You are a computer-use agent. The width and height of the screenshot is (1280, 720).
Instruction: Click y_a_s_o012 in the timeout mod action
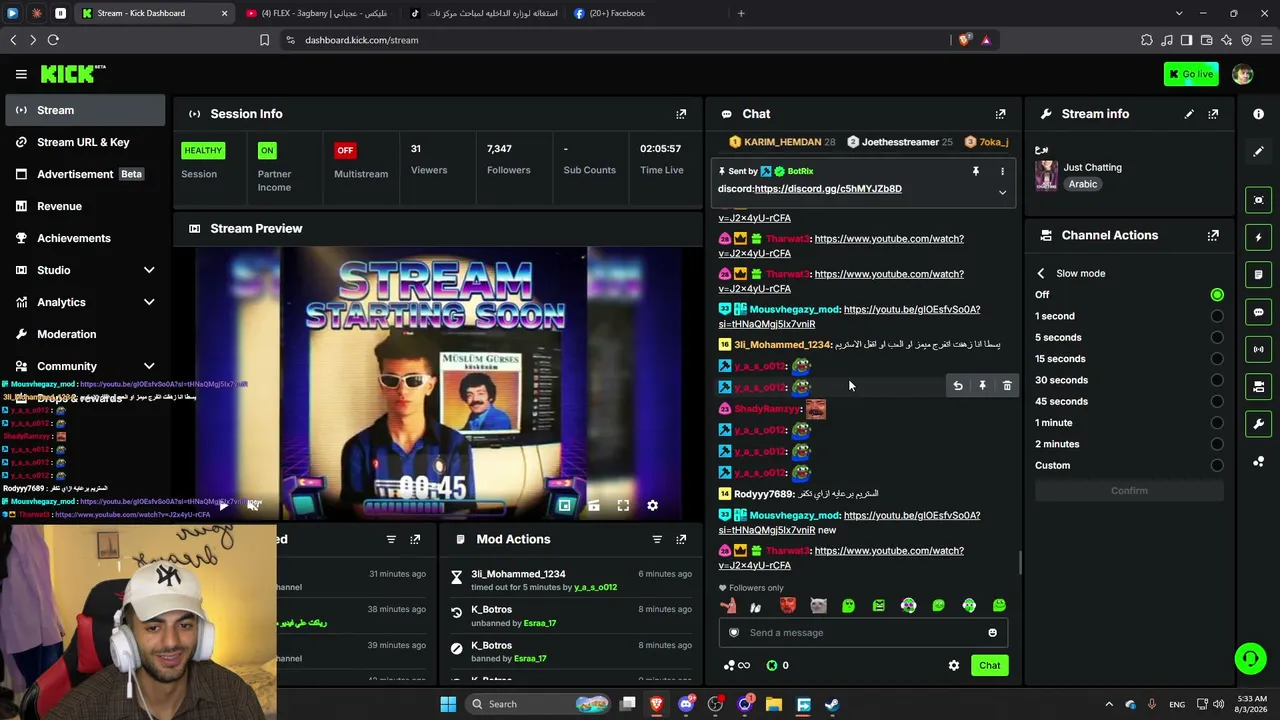[x=594, y=587]
